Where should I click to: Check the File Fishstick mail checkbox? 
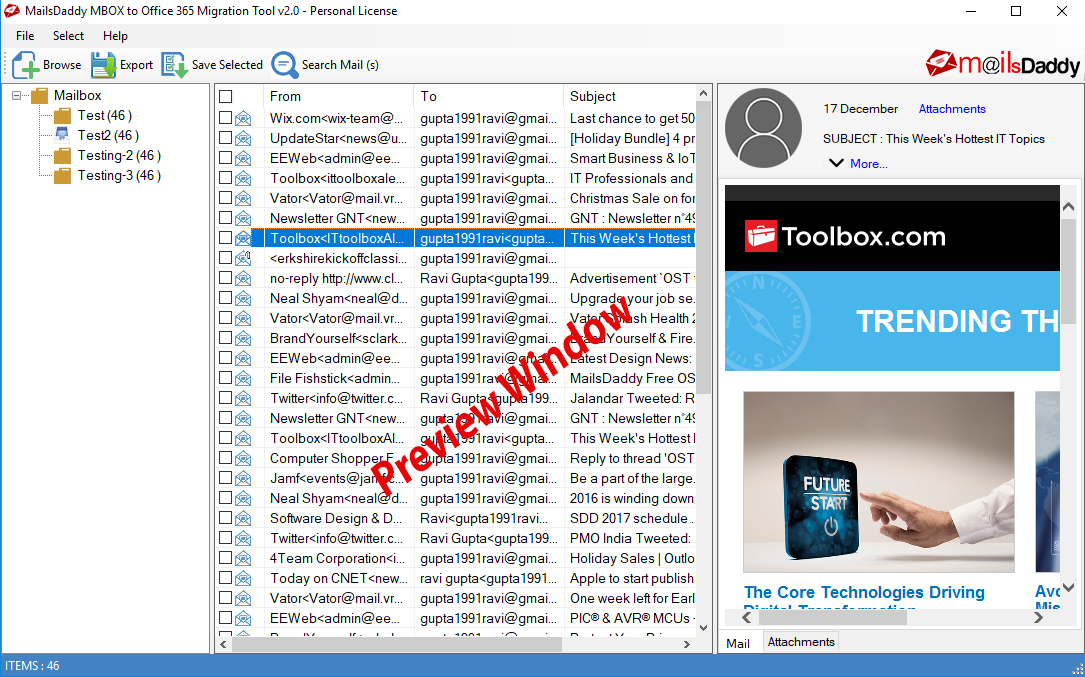[x=226, y=378]
